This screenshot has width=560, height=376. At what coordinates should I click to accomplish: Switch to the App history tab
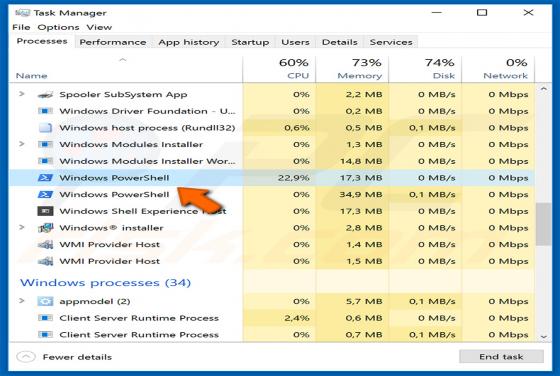click(189, 42)
